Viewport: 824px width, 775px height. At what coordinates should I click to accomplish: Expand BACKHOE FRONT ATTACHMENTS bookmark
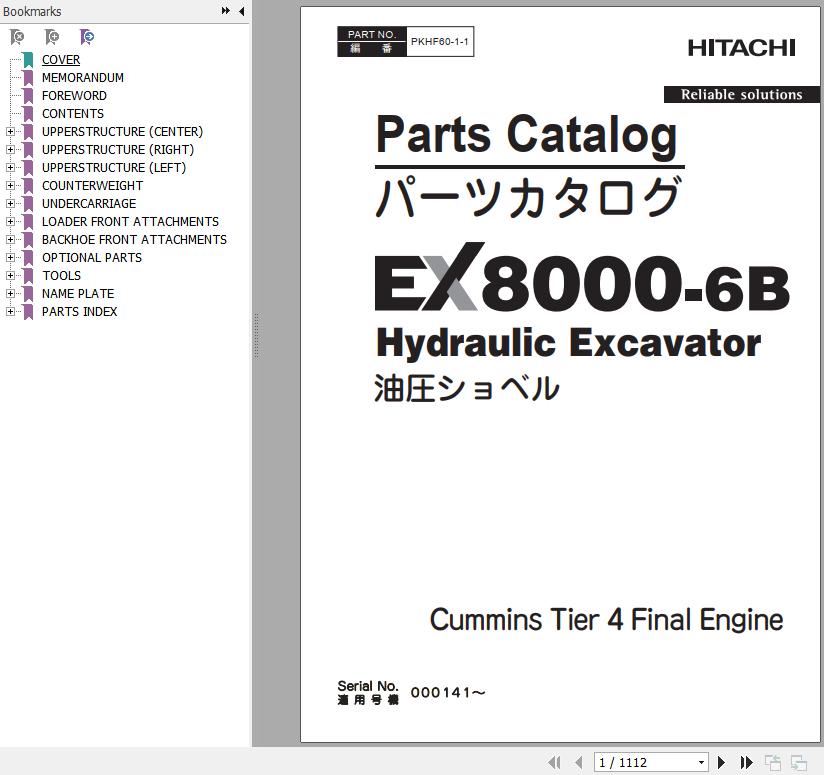(x=10, y=239)
